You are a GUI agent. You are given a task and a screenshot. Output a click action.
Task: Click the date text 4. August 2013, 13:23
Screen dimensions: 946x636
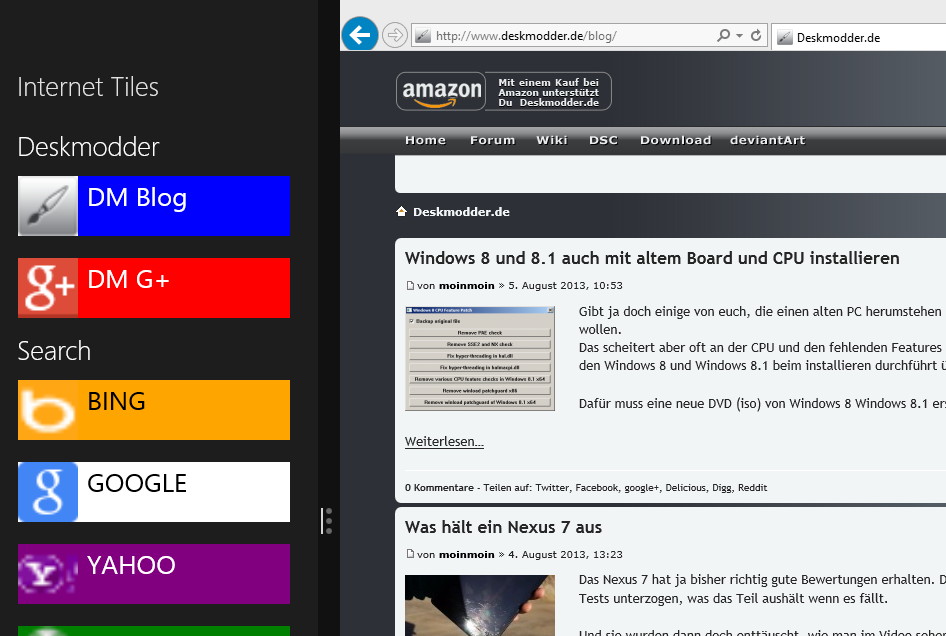tap(565, 555)
